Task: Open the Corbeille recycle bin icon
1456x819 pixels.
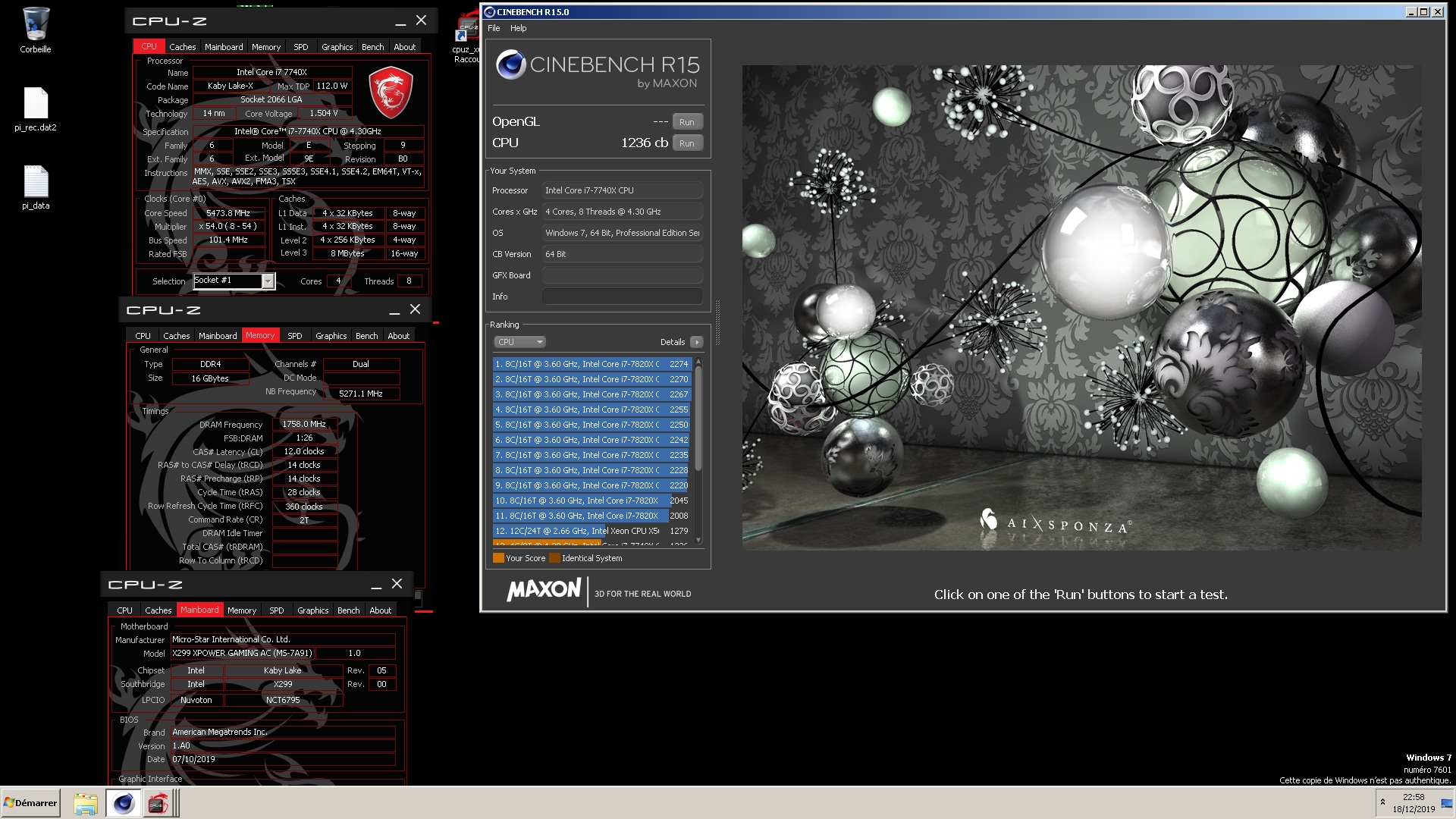Action: [x=36, y=24]
